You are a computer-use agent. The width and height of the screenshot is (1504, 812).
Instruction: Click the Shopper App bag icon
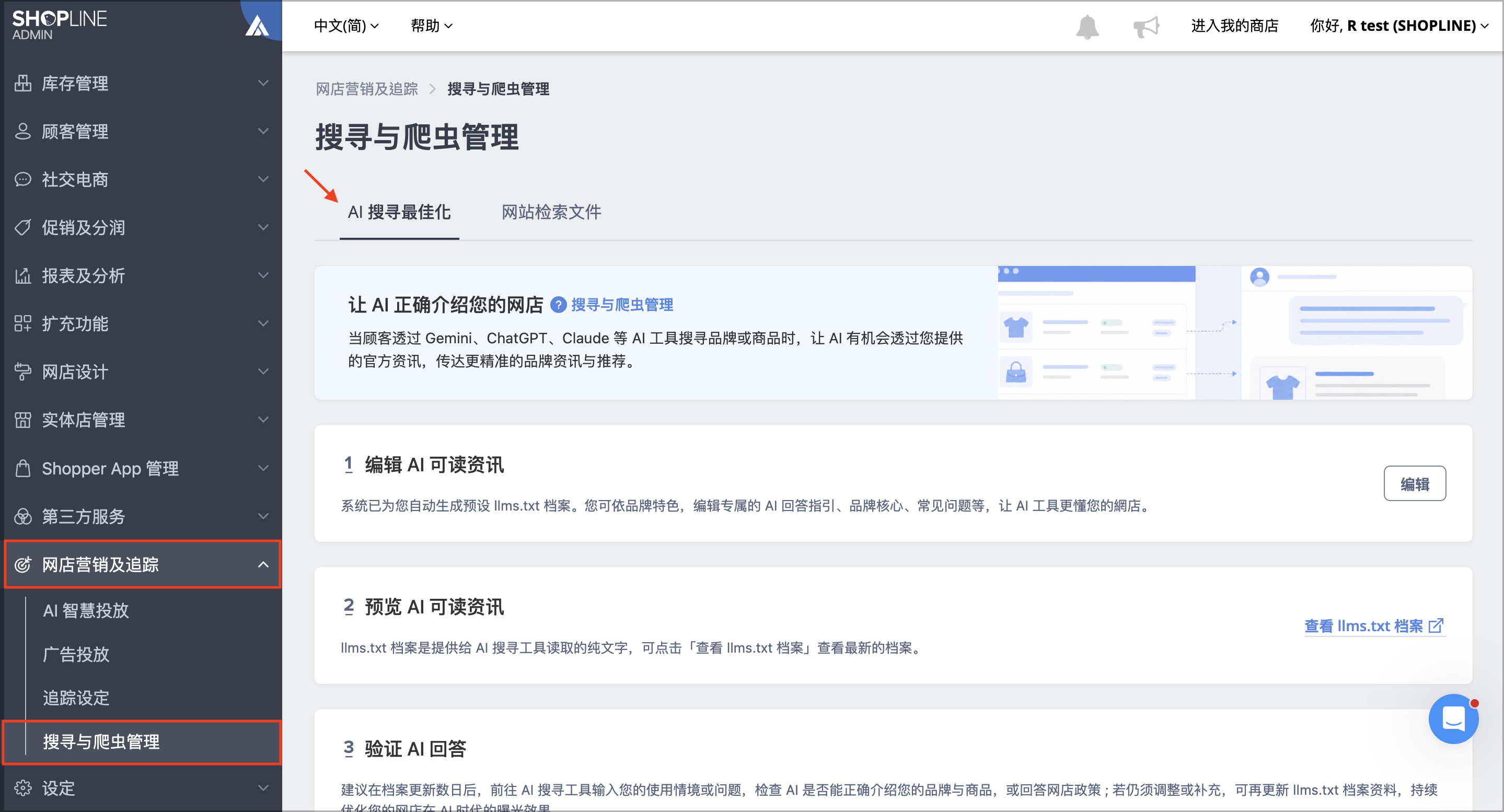(x=23, y=468)
